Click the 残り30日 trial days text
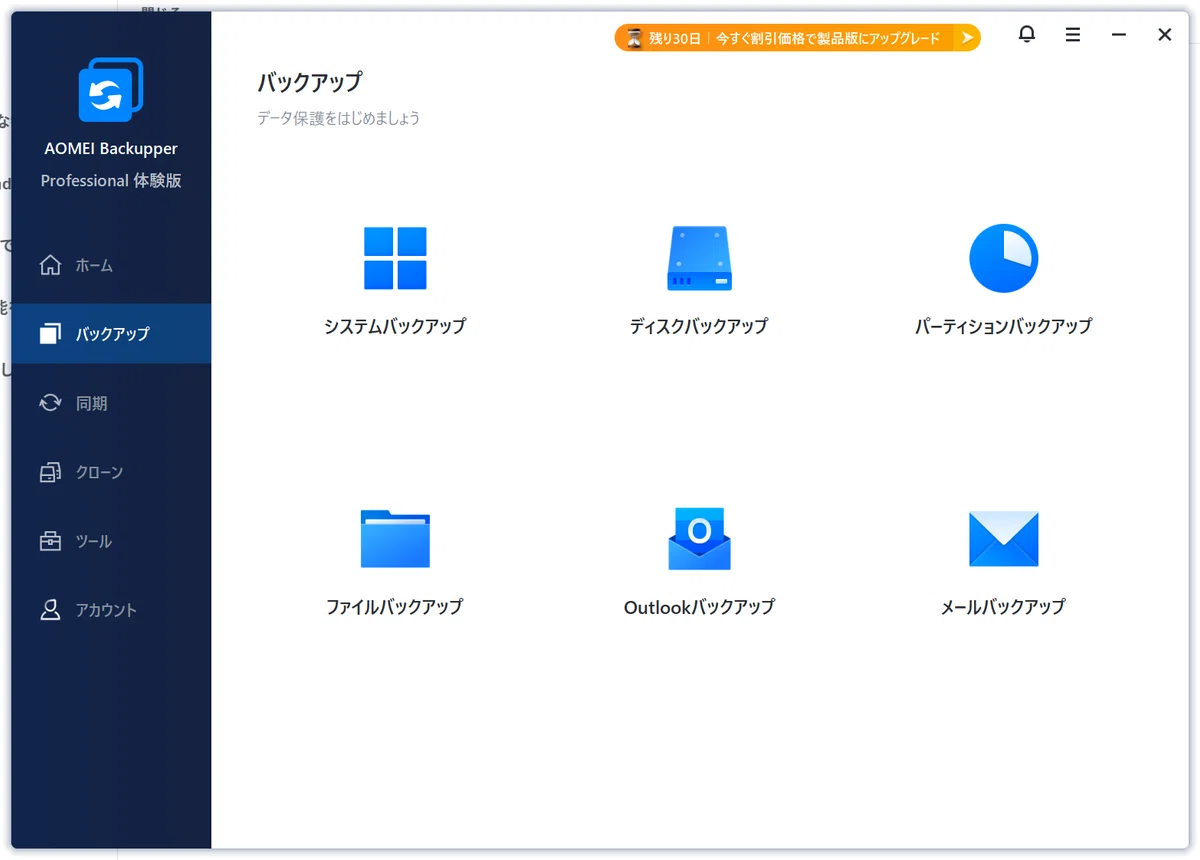Screen dimensions: 1200x860 tap(675, 38)
